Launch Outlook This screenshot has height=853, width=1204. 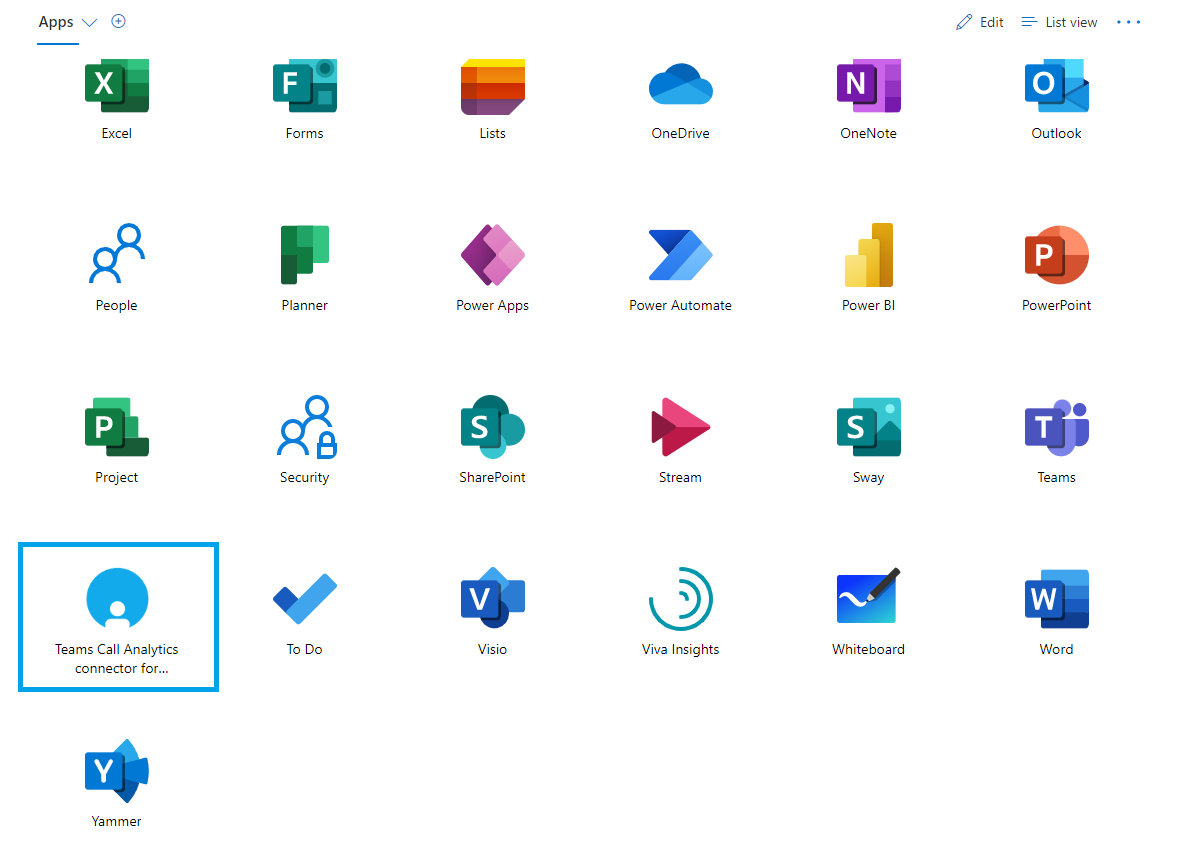1056,88
